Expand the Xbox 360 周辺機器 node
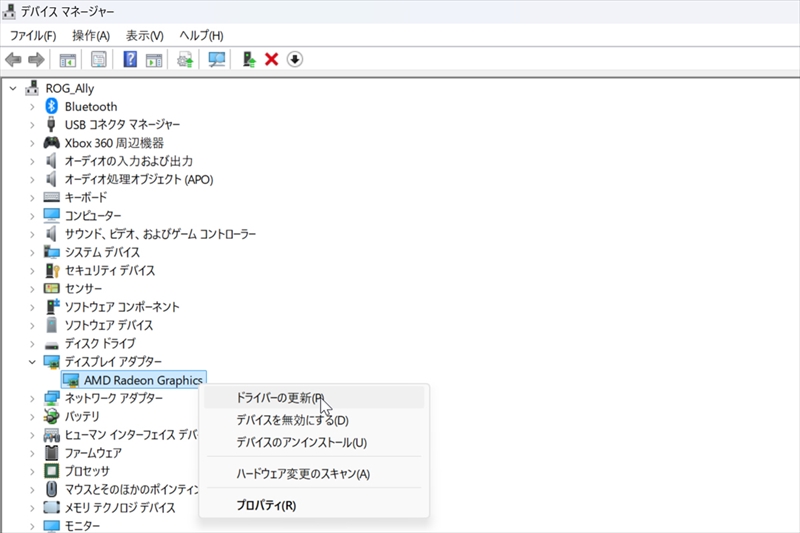 [32, 143]
